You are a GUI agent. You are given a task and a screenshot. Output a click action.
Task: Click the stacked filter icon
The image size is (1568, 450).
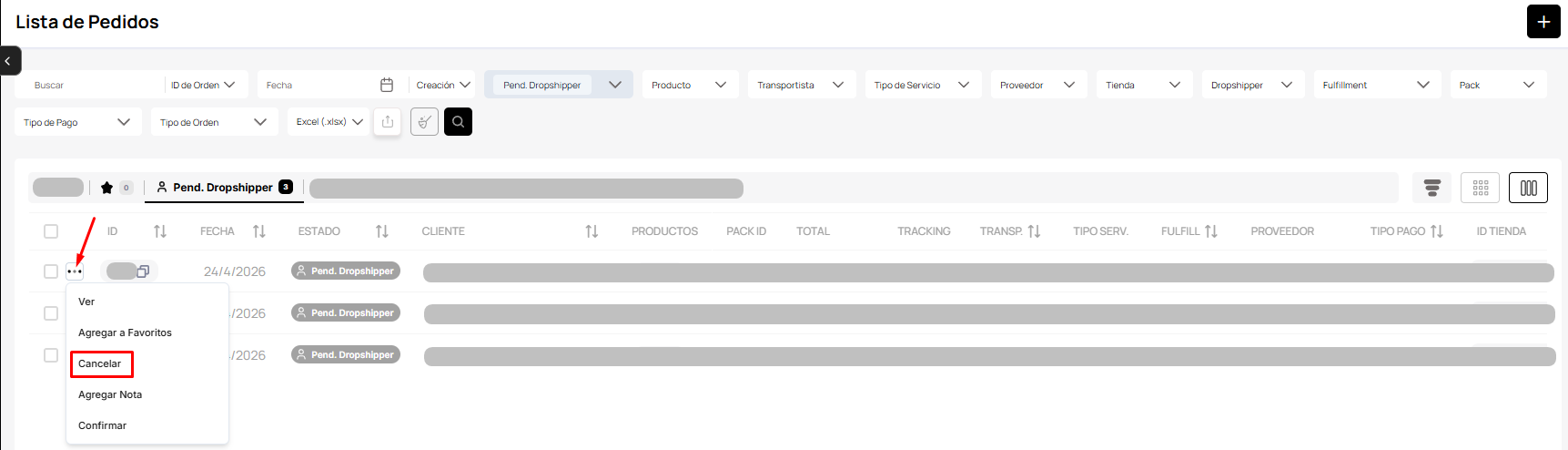(1432, 188)
